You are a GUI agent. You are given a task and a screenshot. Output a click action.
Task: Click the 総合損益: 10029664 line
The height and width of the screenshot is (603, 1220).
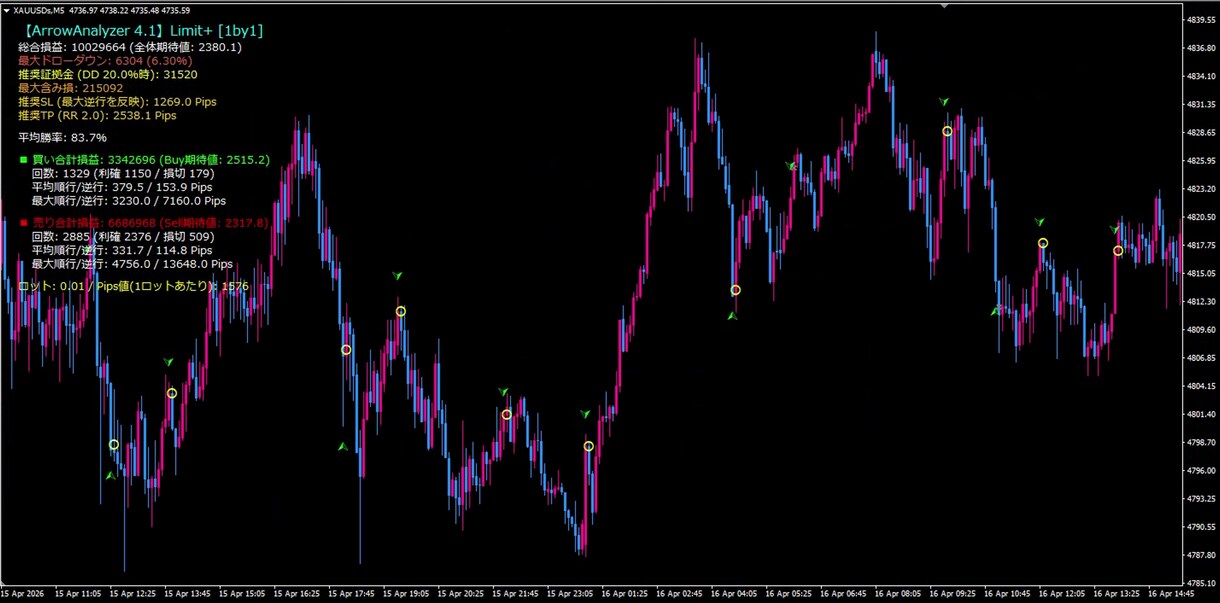(130, 47)
